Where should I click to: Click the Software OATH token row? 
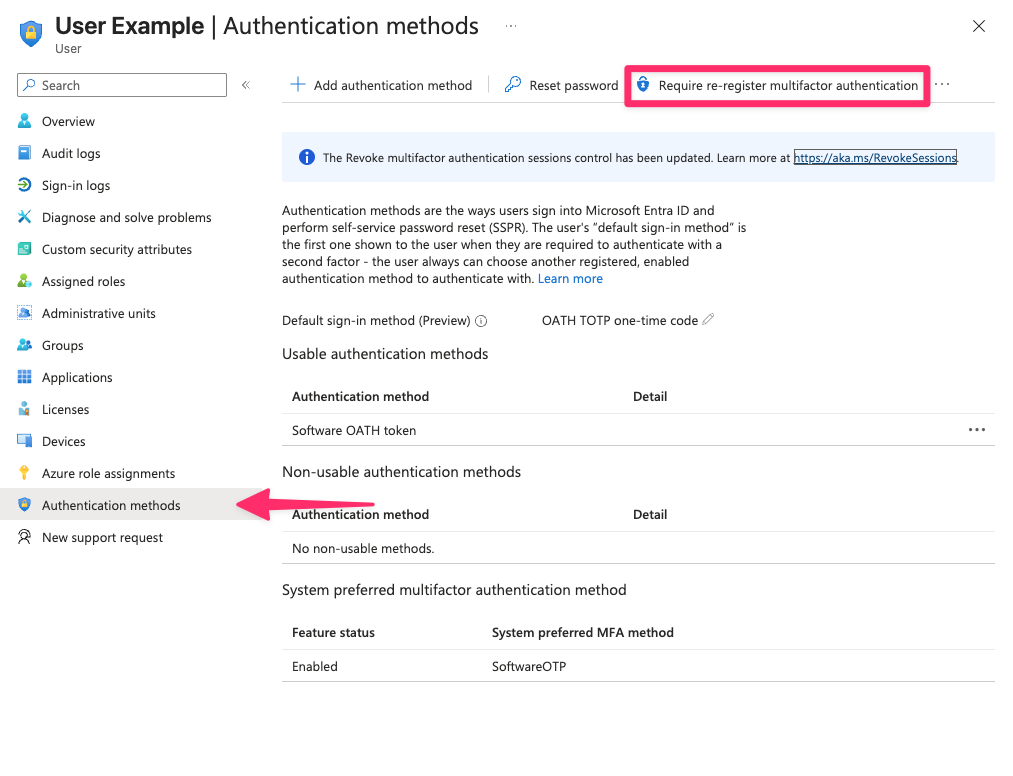(638, 430)
